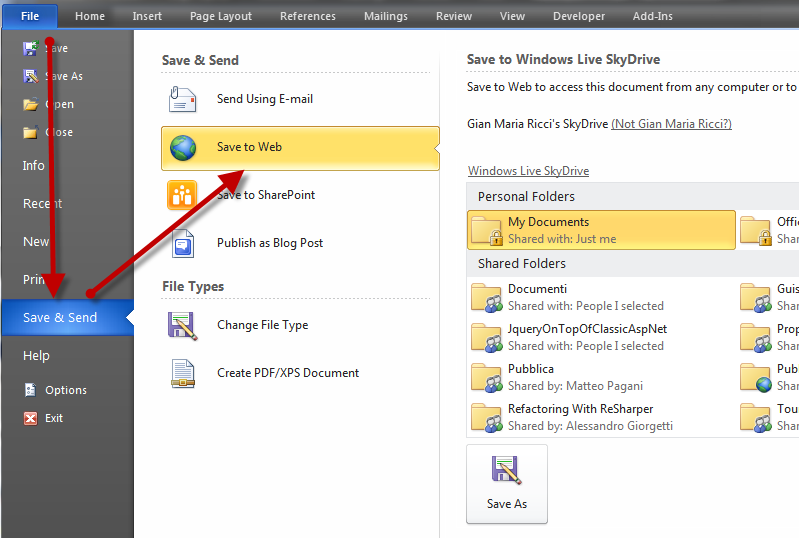Choose Save to SharePoint option
Image resolution: width=799 pixels, height=538 pixels.
point(300,195)
